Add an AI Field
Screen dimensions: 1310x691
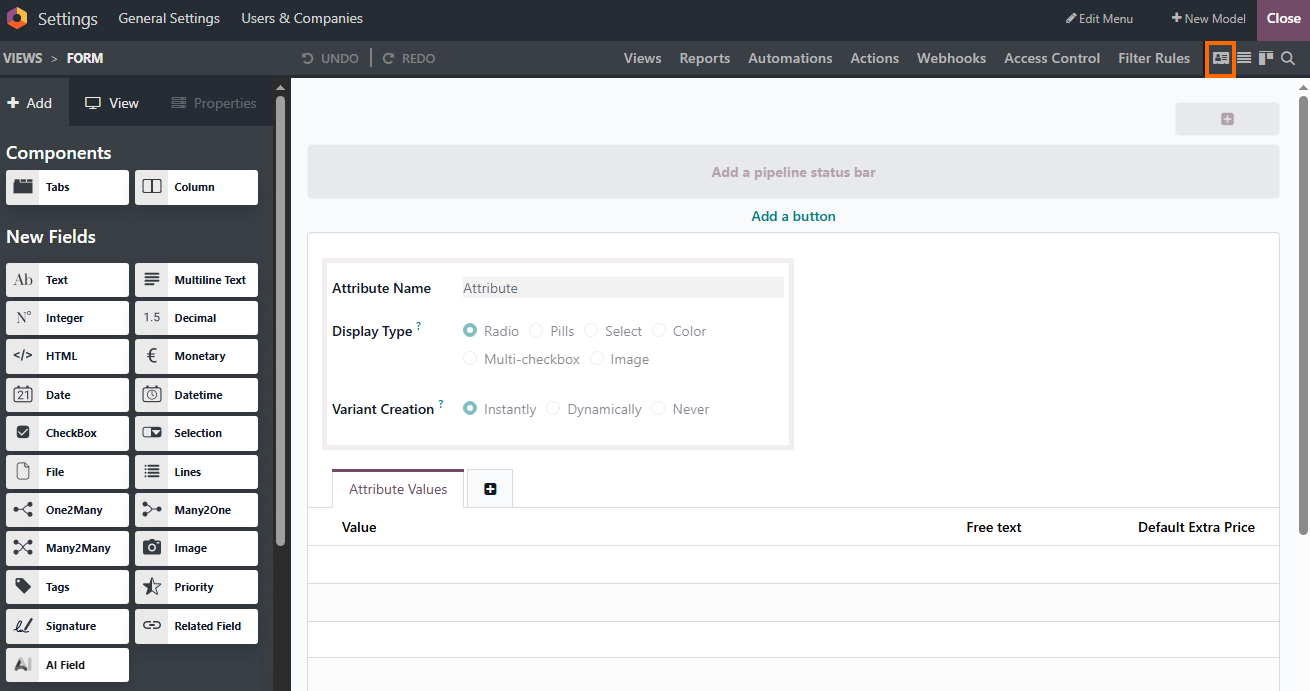[x=67, y=665]
